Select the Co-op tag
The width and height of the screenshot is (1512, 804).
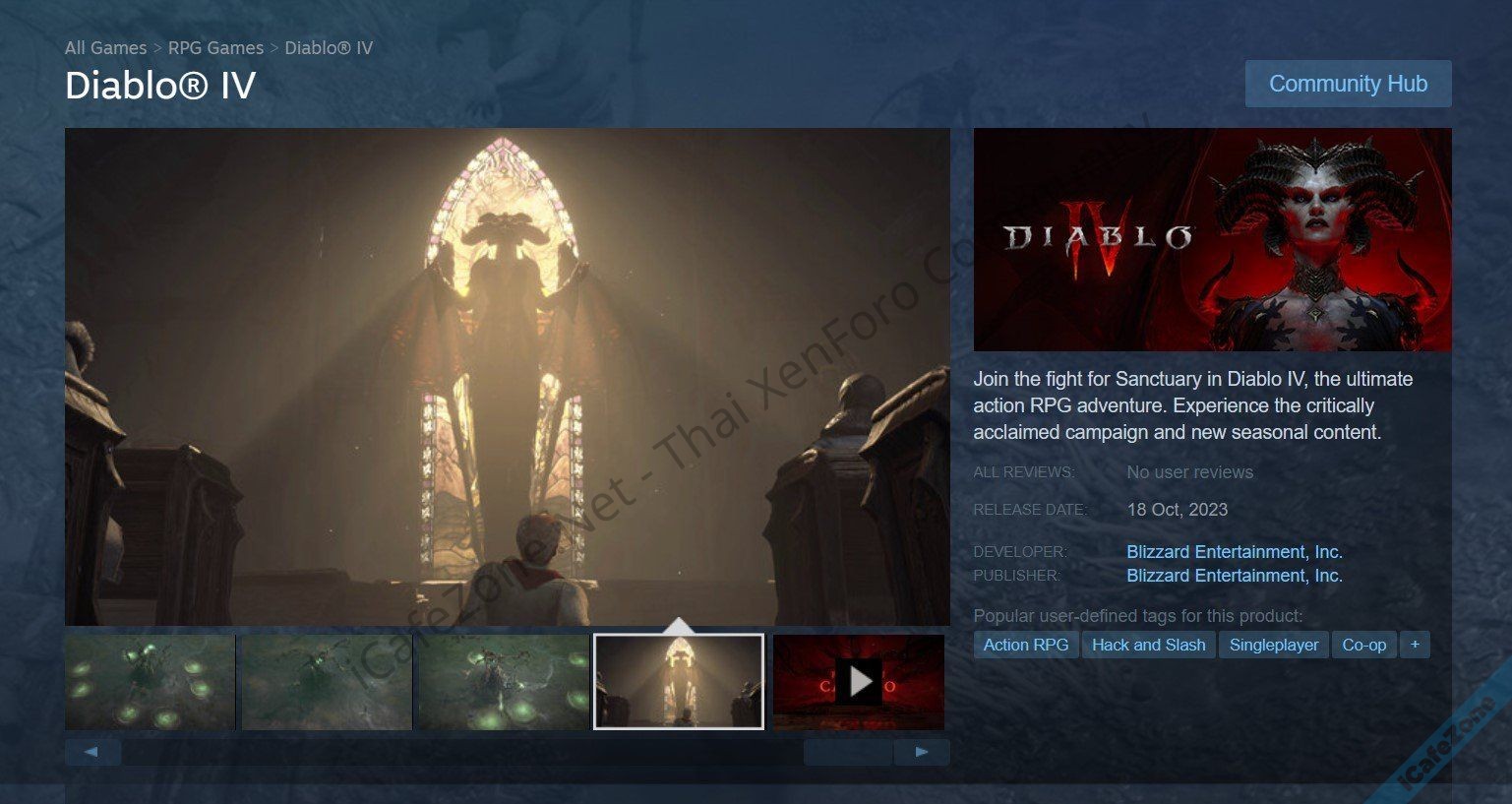pyautogui.click(x=1363, y=645)
